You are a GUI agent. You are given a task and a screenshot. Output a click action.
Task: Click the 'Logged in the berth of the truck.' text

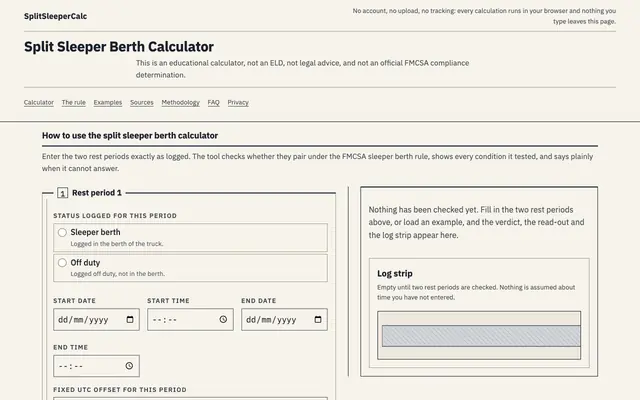tap(117, 244)
